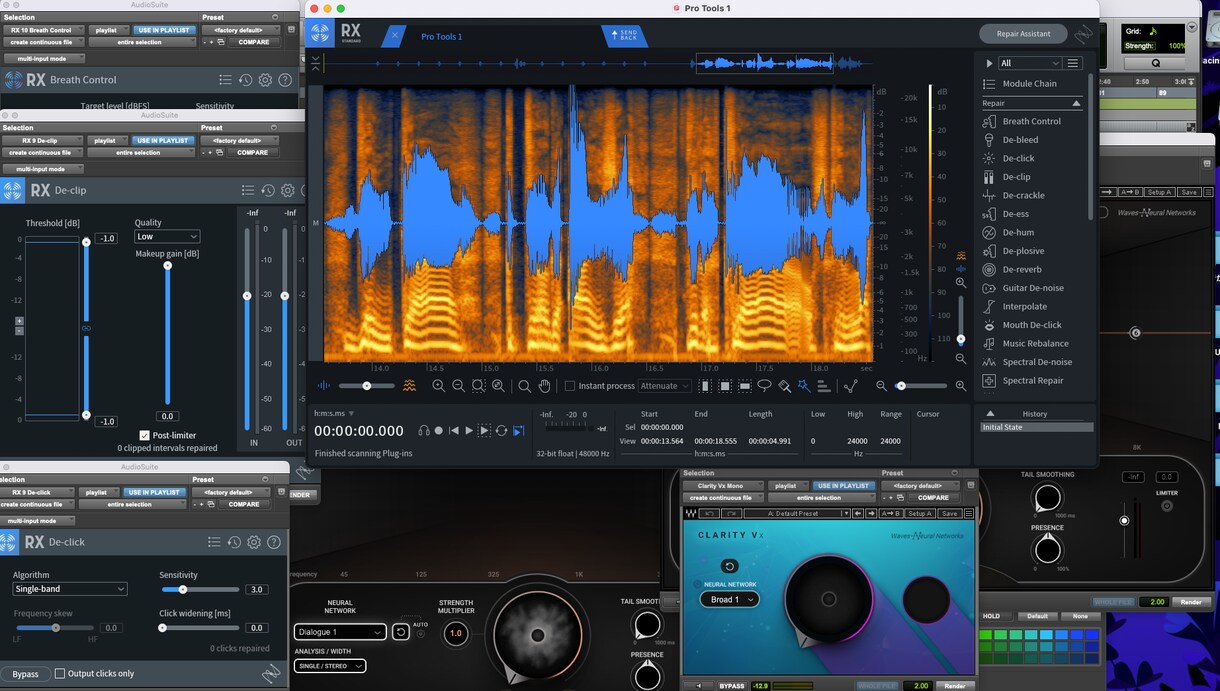This screenshot has width=1220, height=691.
Task: Open the Clarity Vx hamburger menu
Action: click(x=969, y=514)
